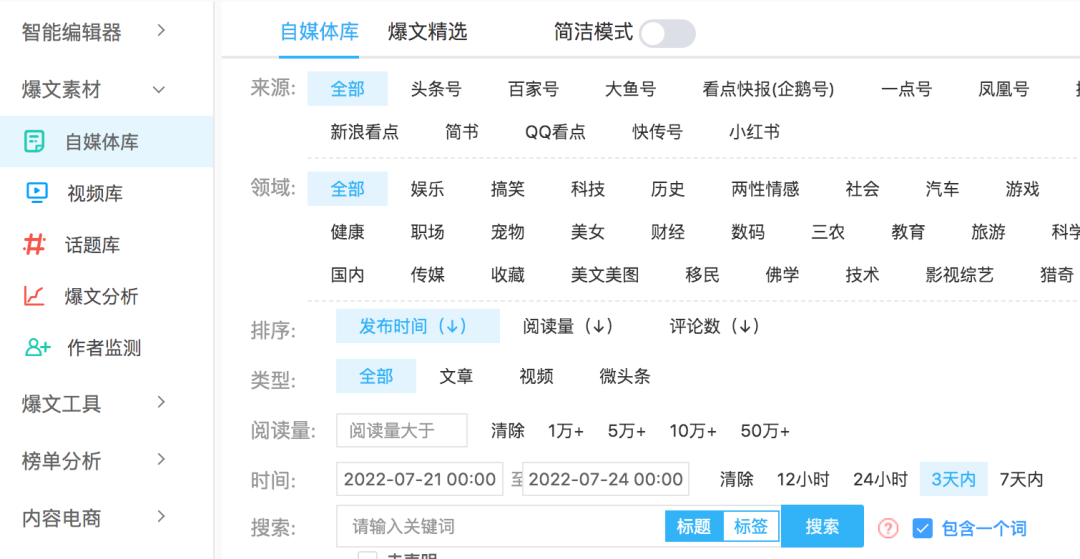Set time range to 7天内

point(1021,479)
